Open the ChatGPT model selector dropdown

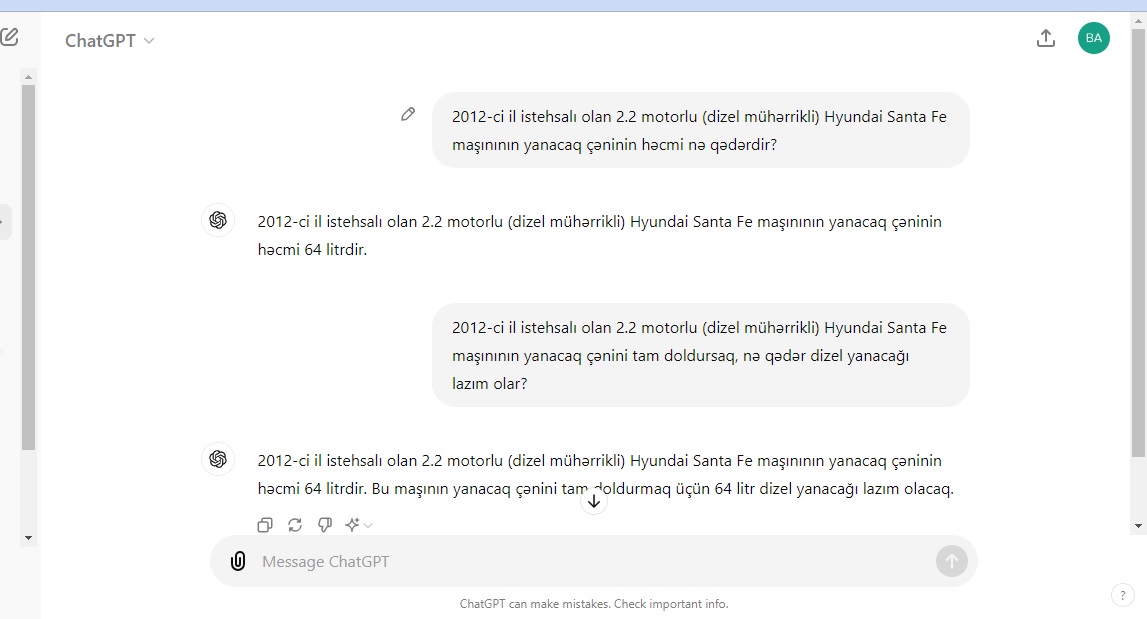tap(110, 41)
